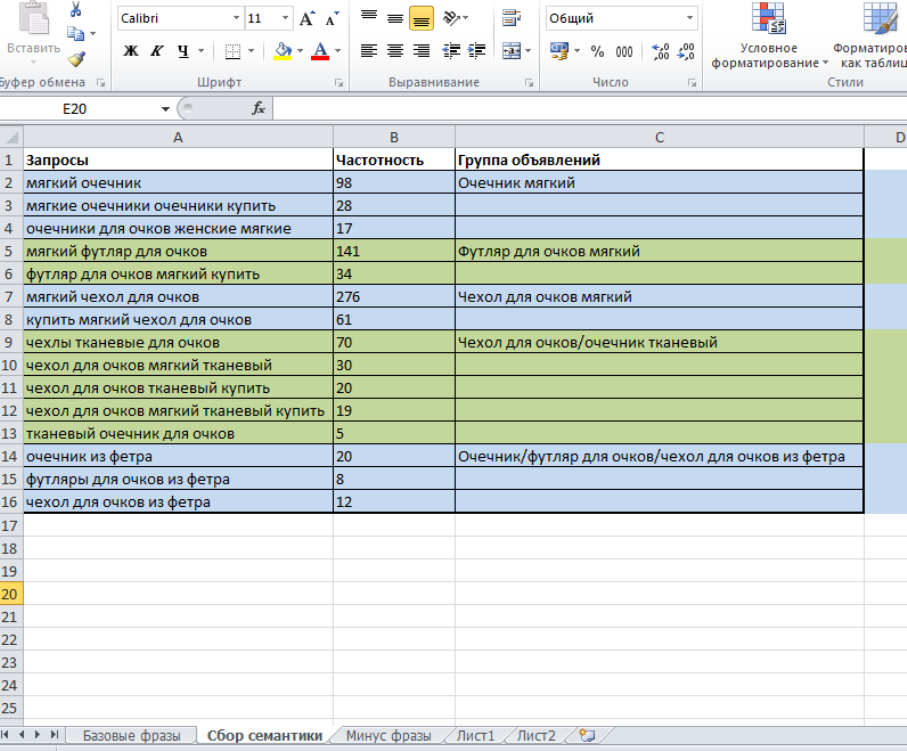Viewport: 907px width, 751px height.
Task: Click into the formula bar
Action: click(x=590, y=109)
